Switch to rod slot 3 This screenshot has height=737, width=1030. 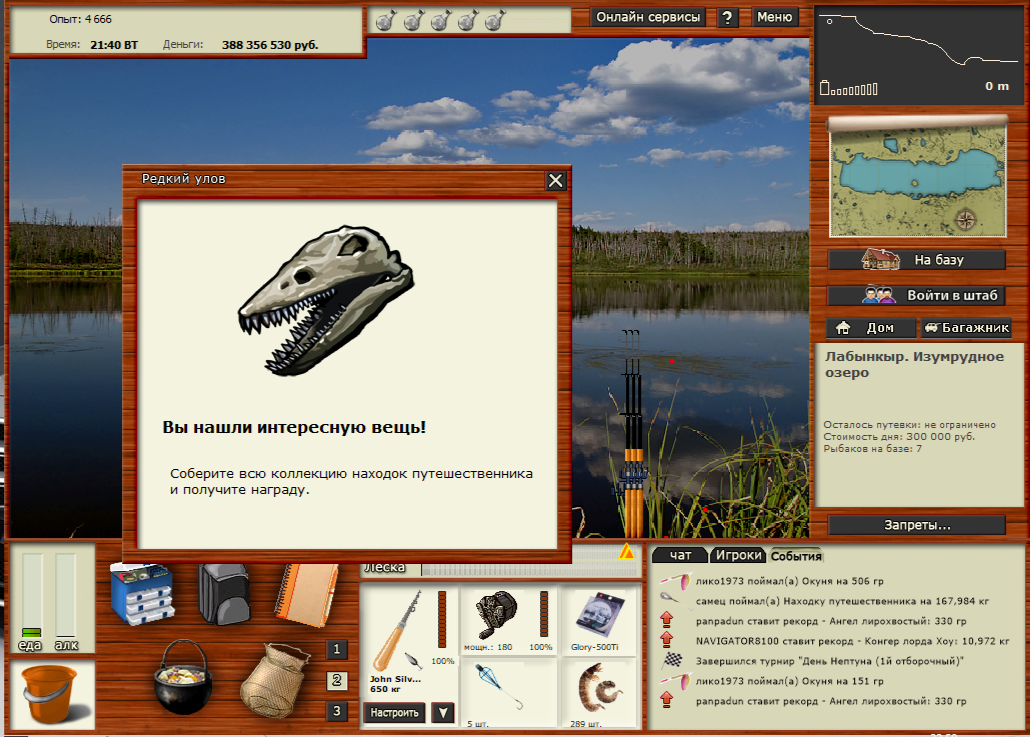(x=338, y=712)
